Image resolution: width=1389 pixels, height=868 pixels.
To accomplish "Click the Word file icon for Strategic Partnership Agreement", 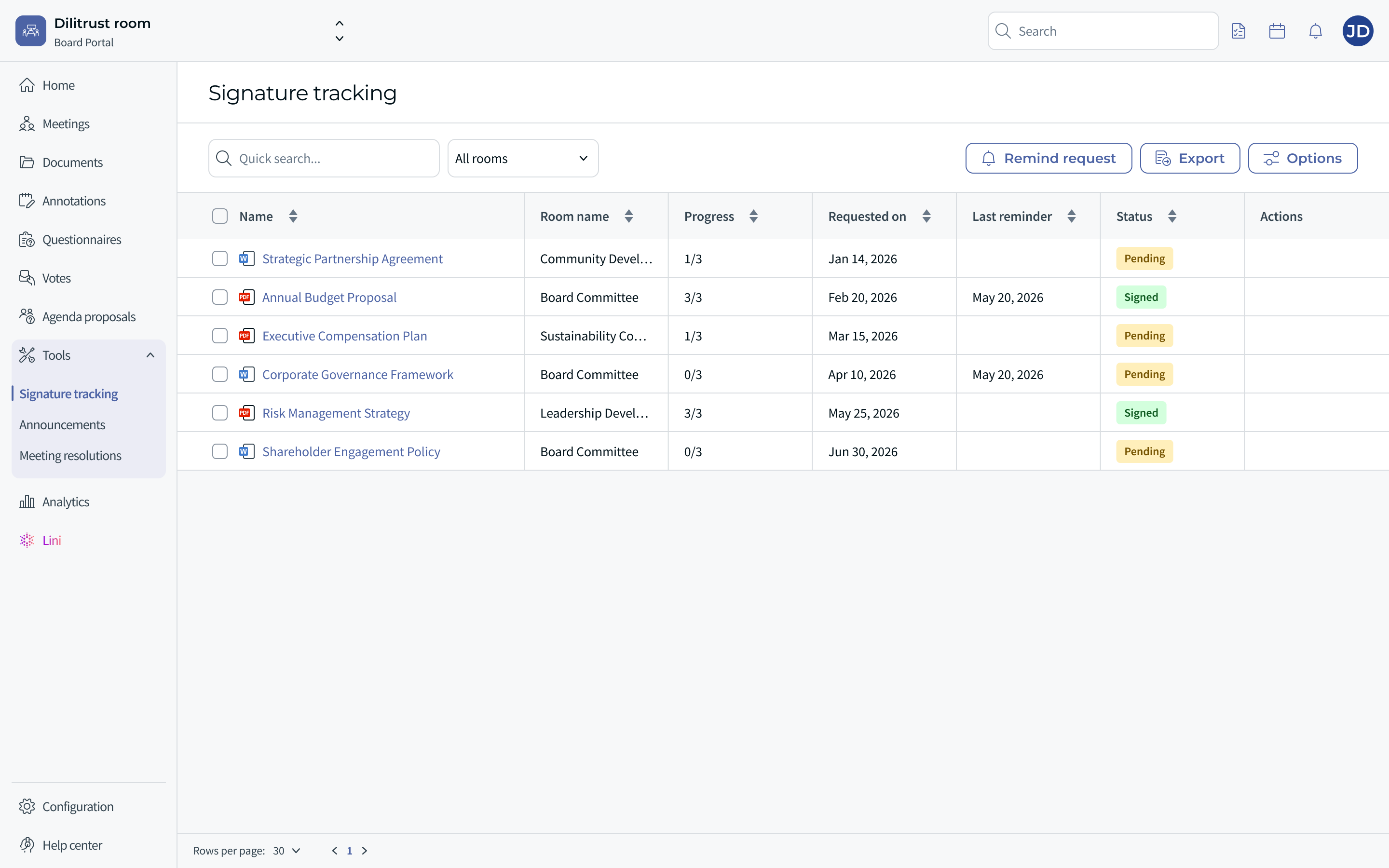I will [x=247, y=258].
